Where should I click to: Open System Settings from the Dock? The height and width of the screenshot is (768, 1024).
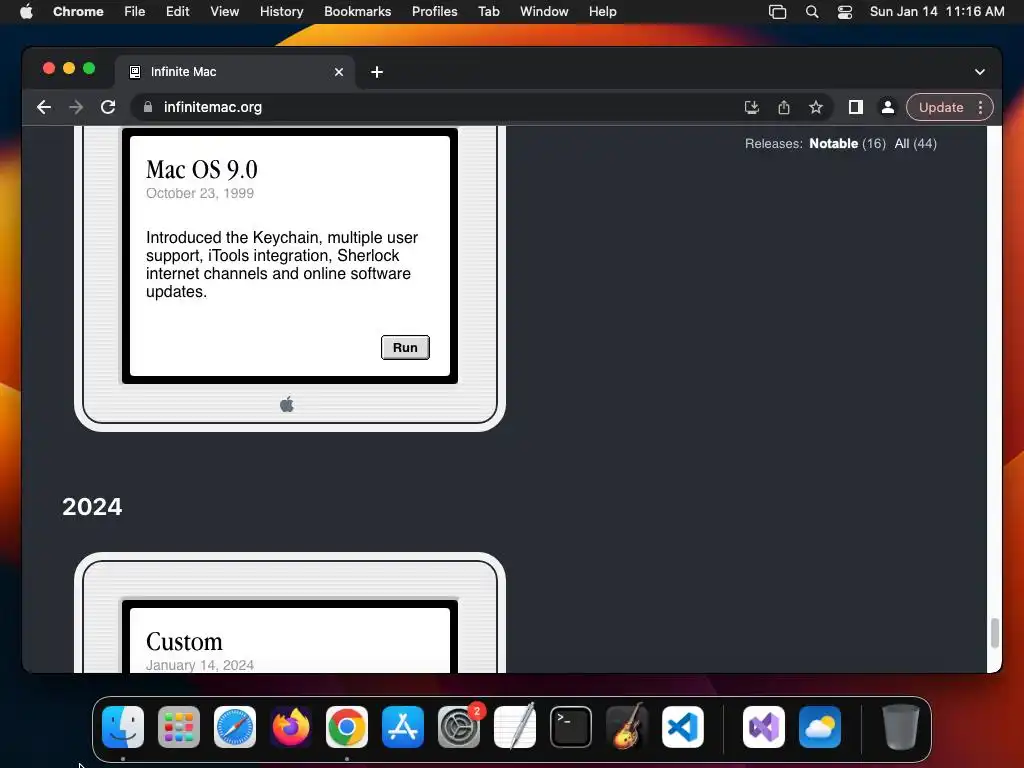pos(459,727)
